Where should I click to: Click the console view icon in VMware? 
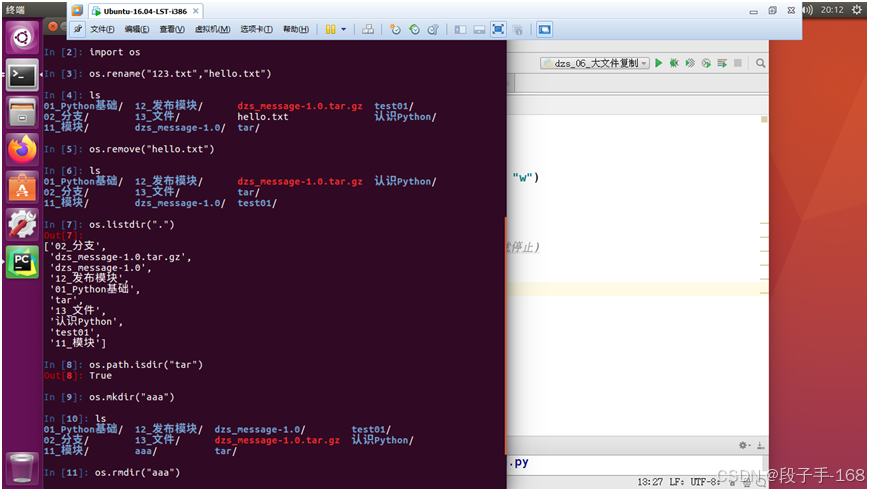point(544,29)
